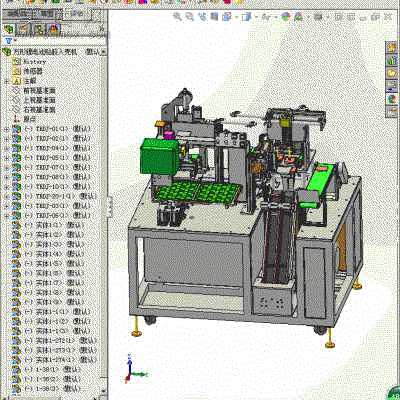Expand the TBDJ-20-1<1> subassembly
Image resolution: width=400 pixels, height=400 pixels.
pyautogui.click(x=6, y=197)
